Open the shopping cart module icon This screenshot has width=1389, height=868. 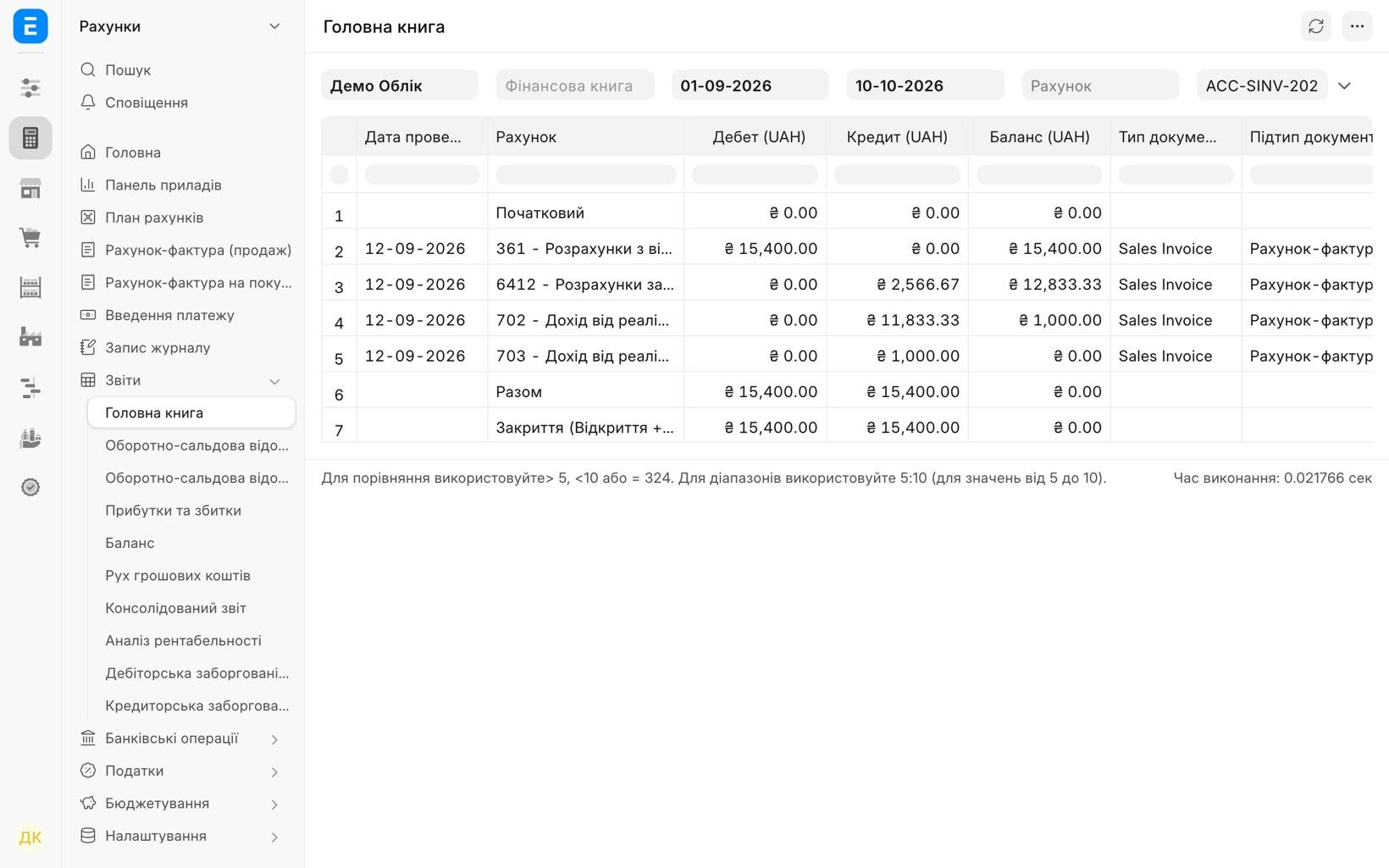[x=30, y=238]
